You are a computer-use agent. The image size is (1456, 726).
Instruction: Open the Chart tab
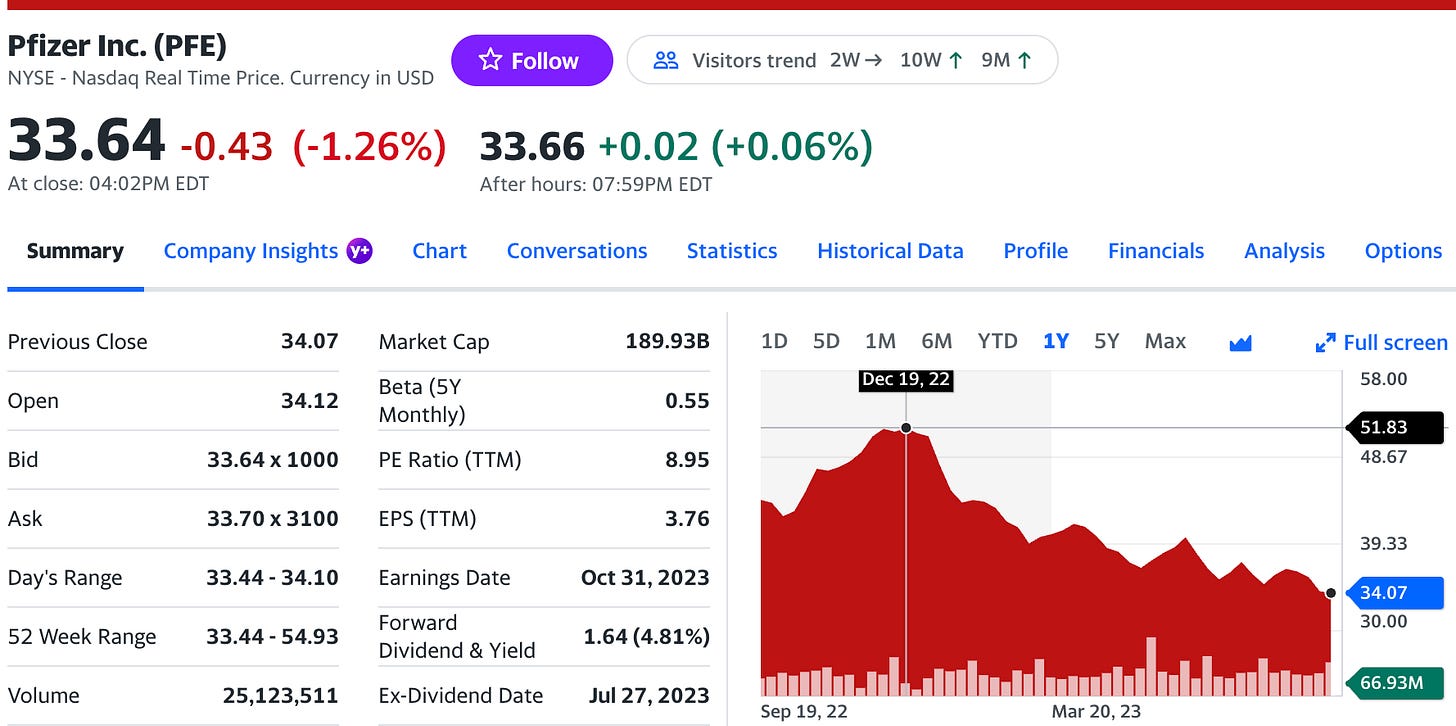[x=439, y=251]
